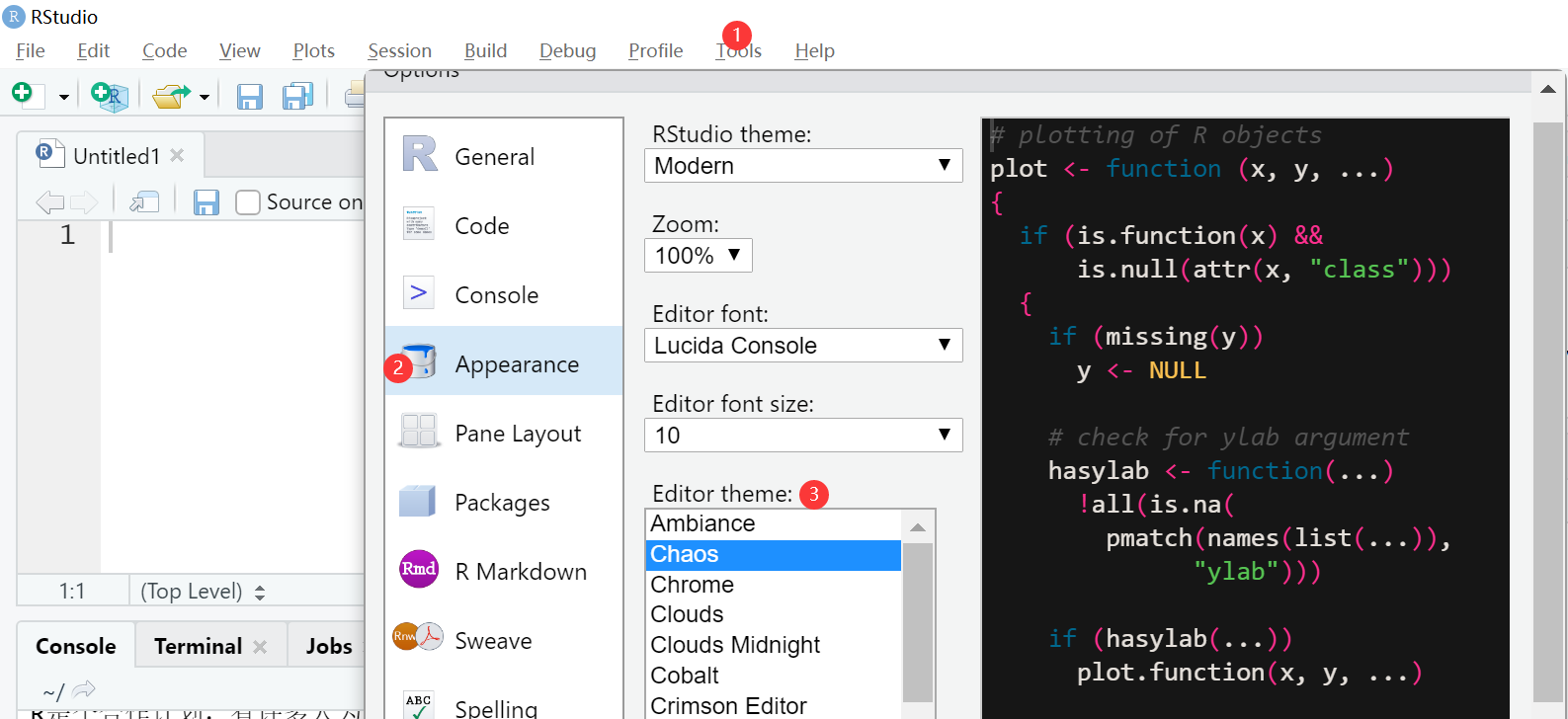Click the theme preview code pane
This screenshot has height=719, width=1568.
point(1245,419)
